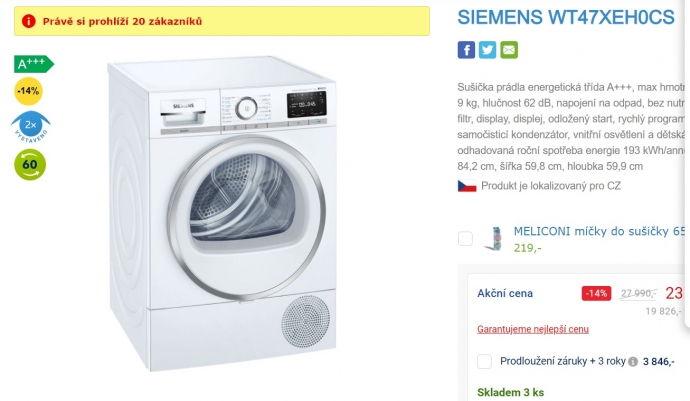Share product via Facebook icon
Screen dimensions: 690x401
(x=466, y=50)
